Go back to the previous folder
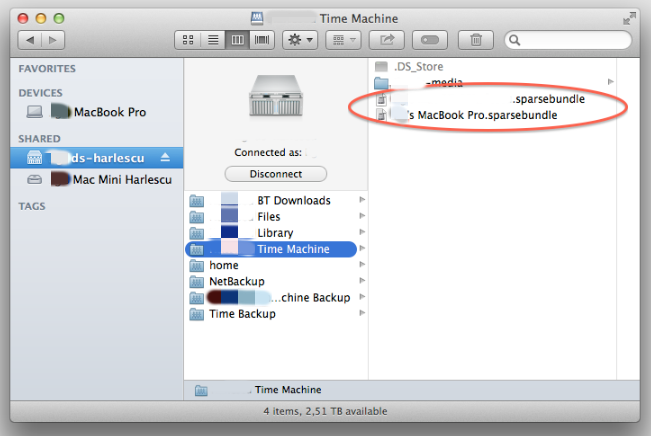Screen dimensions: 651x436 (x=30, y=40)
